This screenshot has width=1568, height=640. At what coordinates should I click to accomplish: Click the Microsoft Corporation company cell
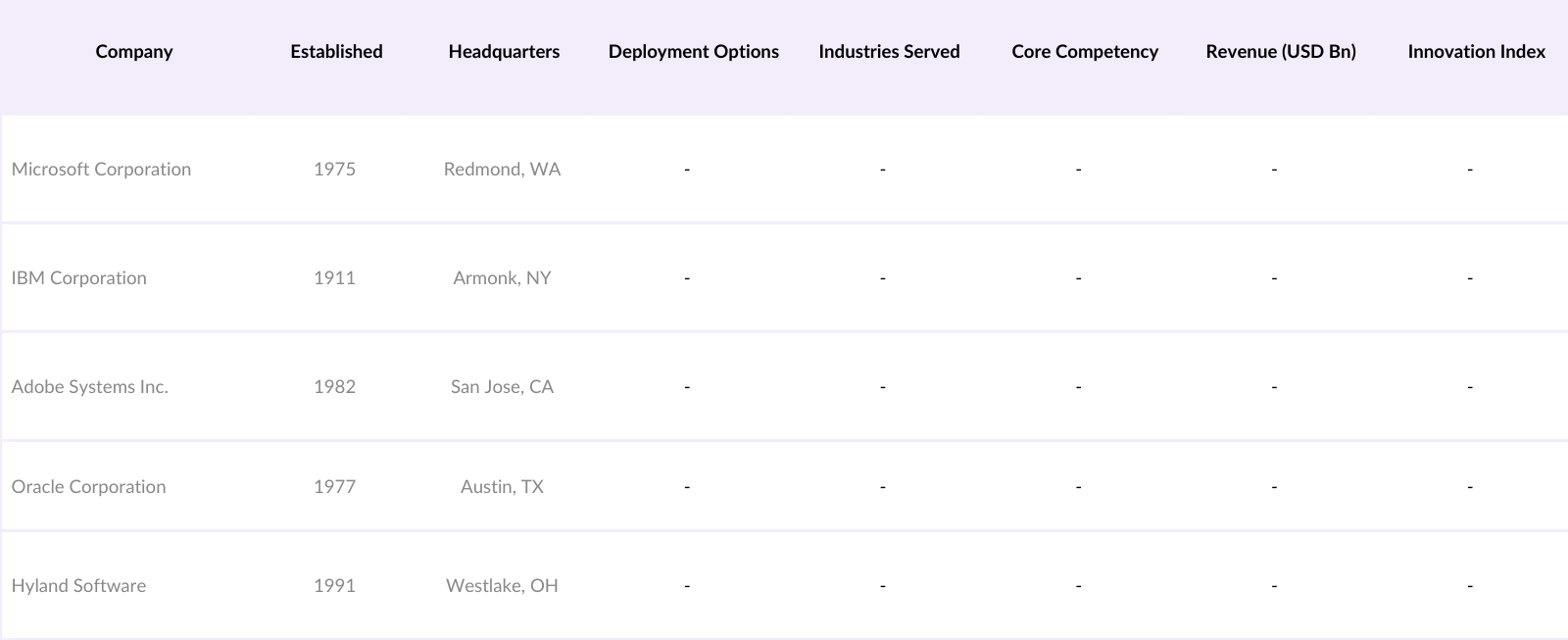(101, 170)
